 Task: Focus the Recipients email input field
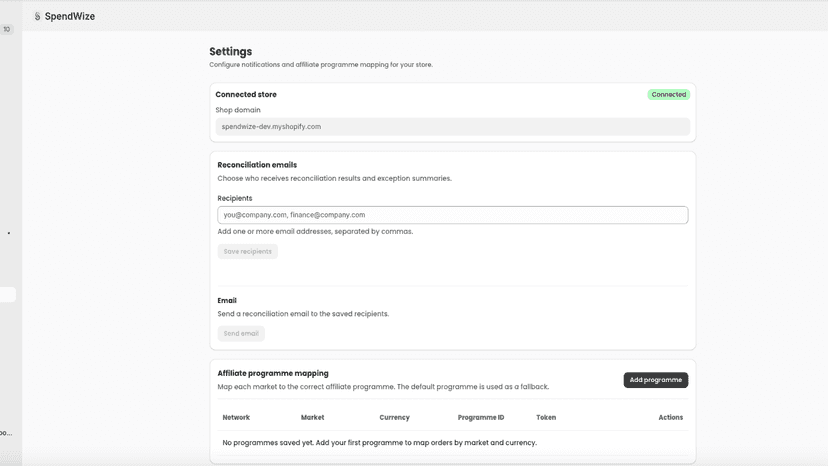tap(453, 215)
